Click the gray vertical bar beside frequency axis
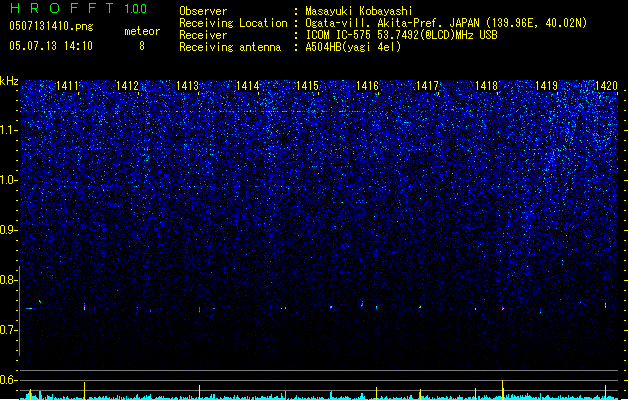The image size is (629, 400). [x=19, y=311]
